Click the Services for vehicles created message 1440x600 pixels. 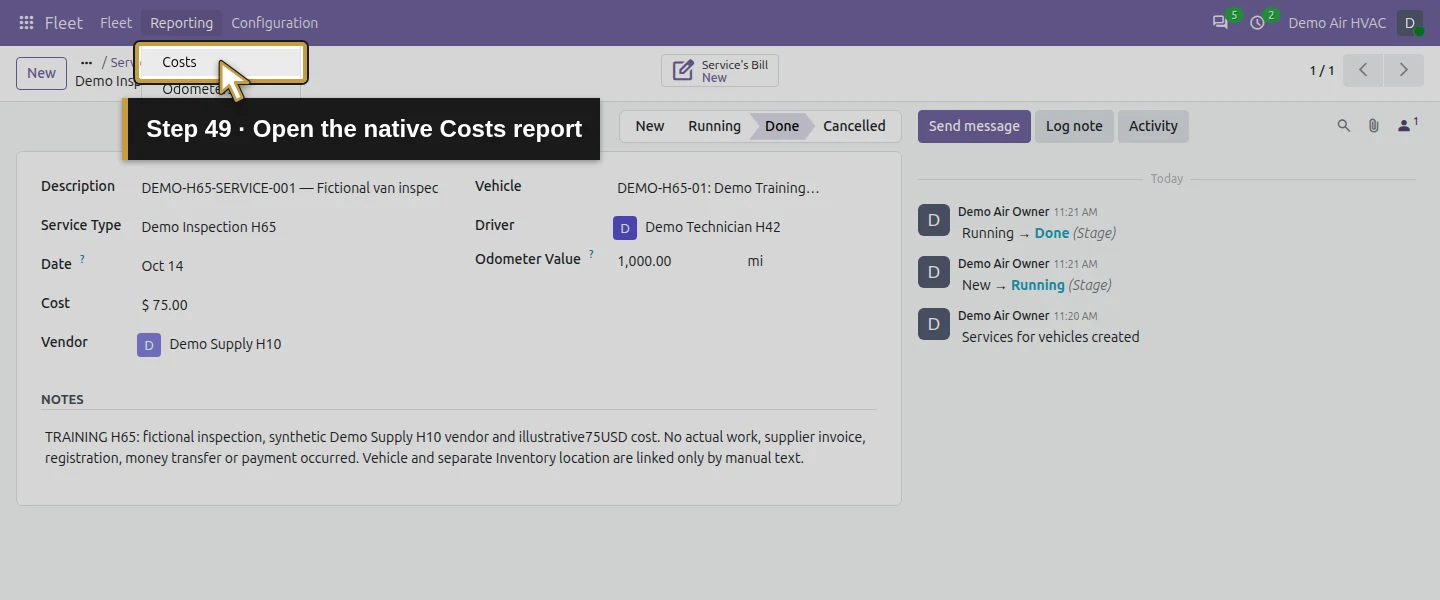(x=1051, y=337)
